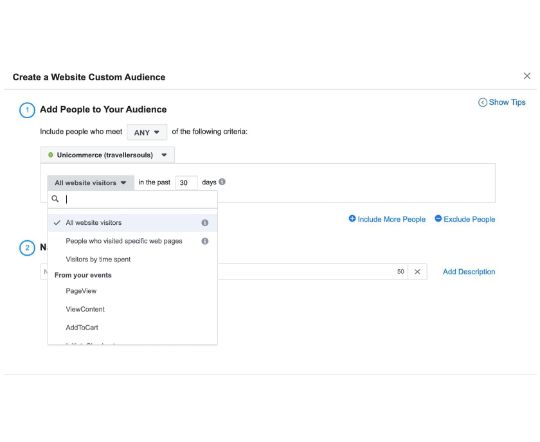
Task: Click the minus icon beside Exclude People
Action: 438,218
